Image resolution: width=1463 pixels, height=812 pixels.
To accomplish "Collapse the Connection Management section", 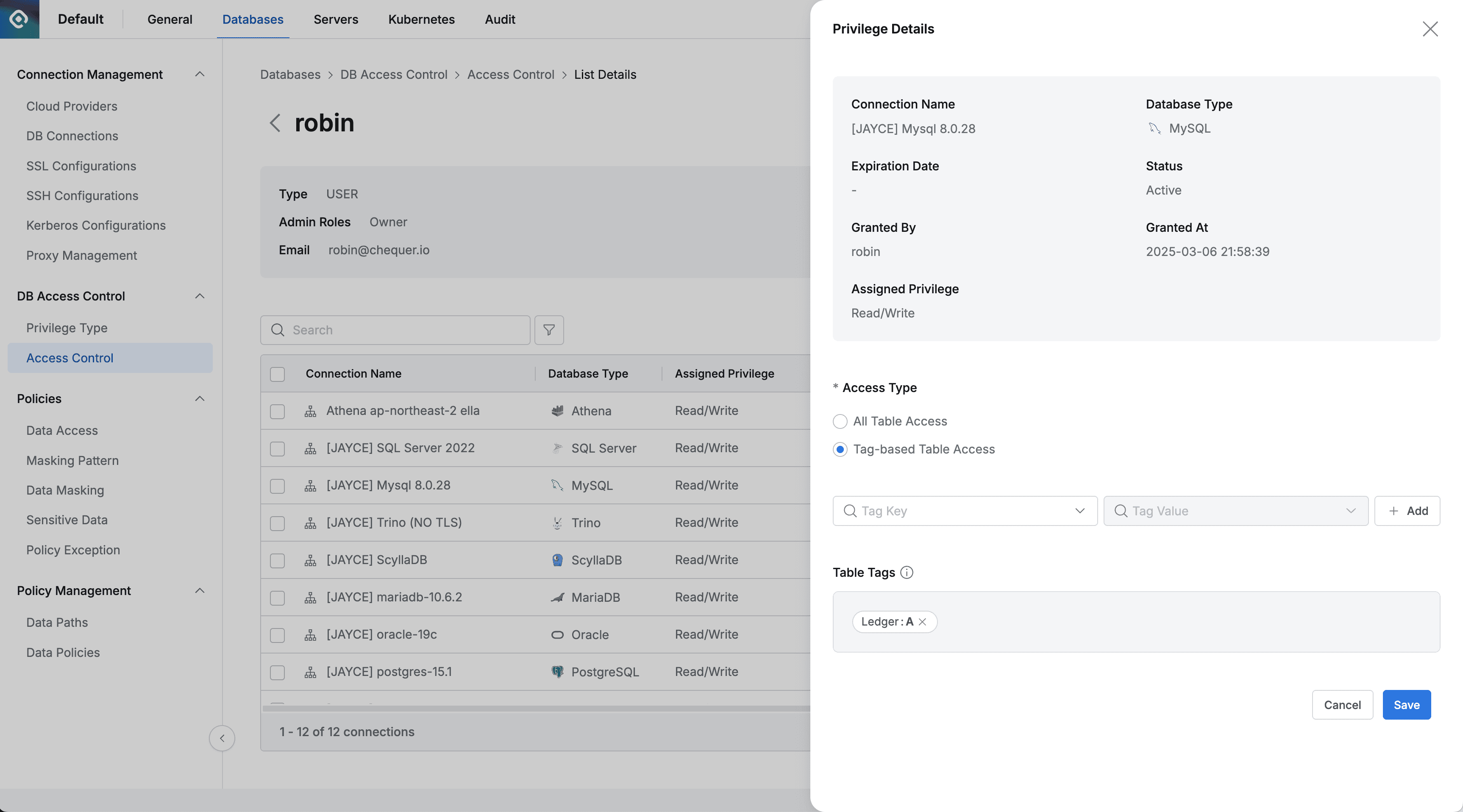I will [199, 75].
